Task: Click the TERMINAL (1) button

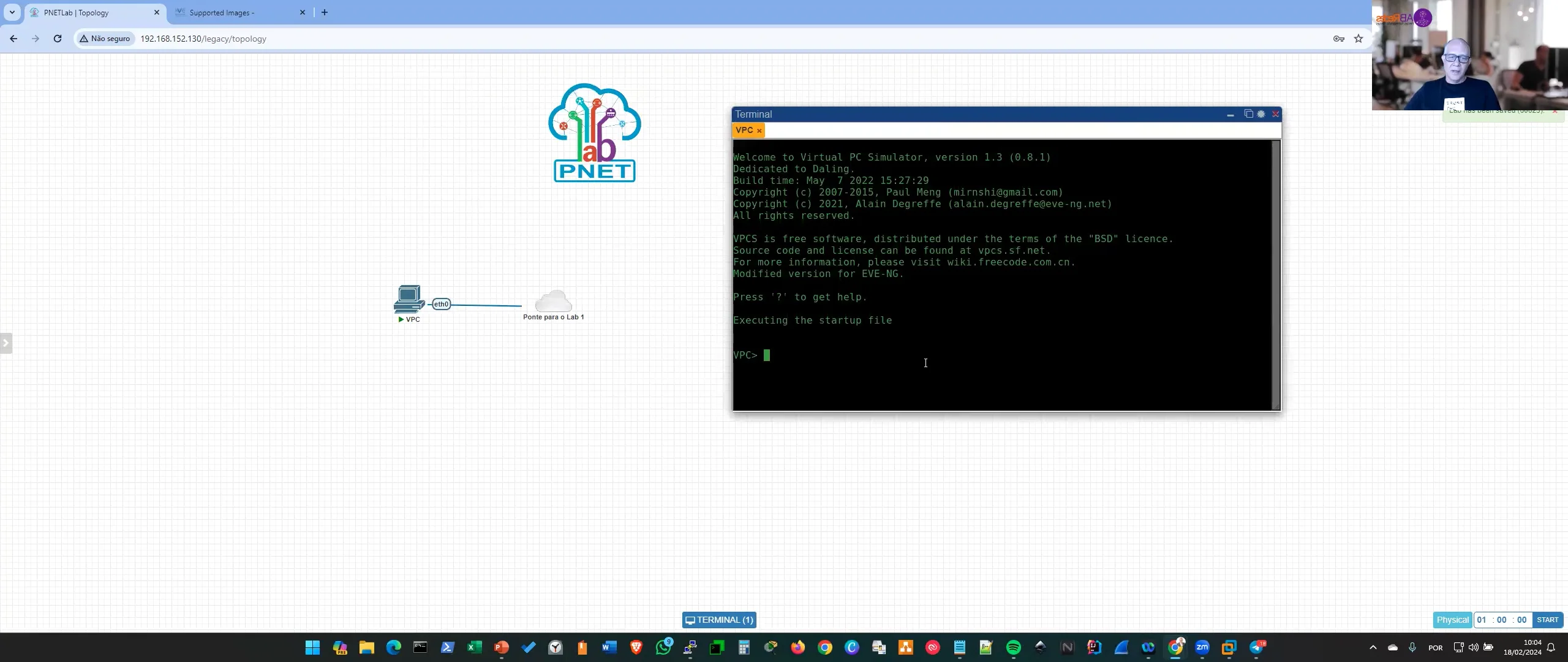Action: click(719, 620)
